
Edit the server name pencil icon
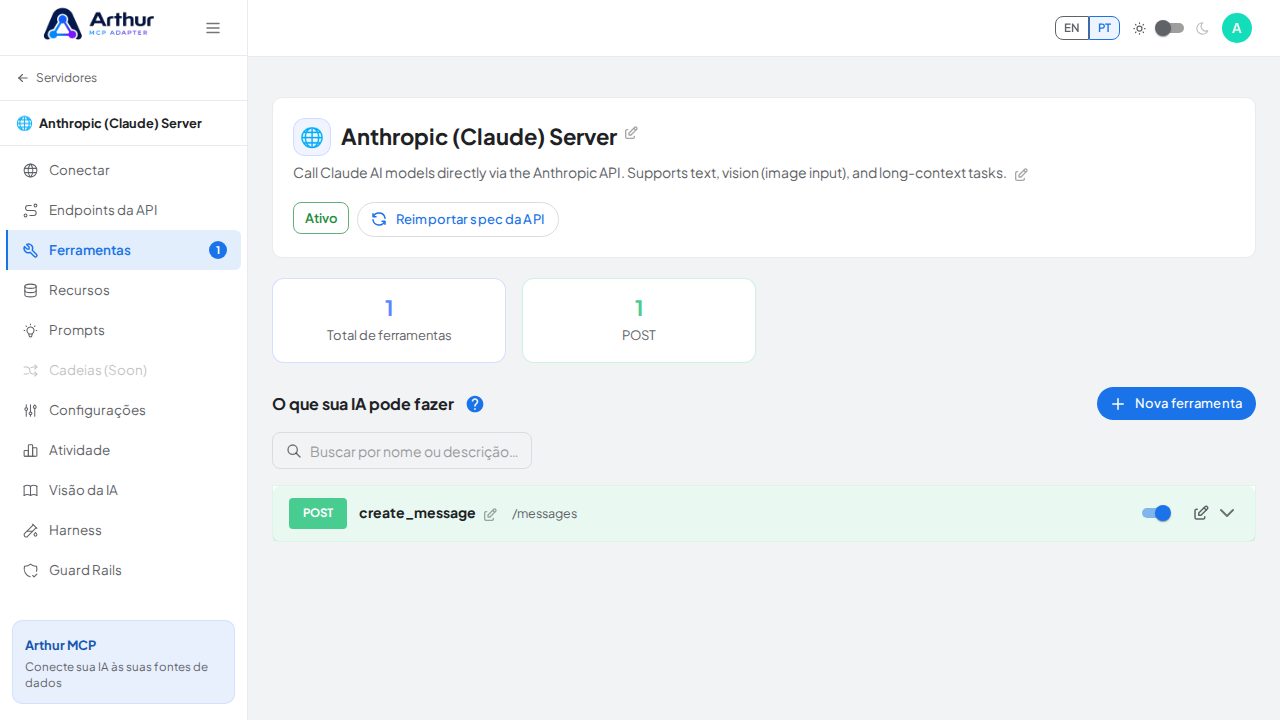point(631,133)
